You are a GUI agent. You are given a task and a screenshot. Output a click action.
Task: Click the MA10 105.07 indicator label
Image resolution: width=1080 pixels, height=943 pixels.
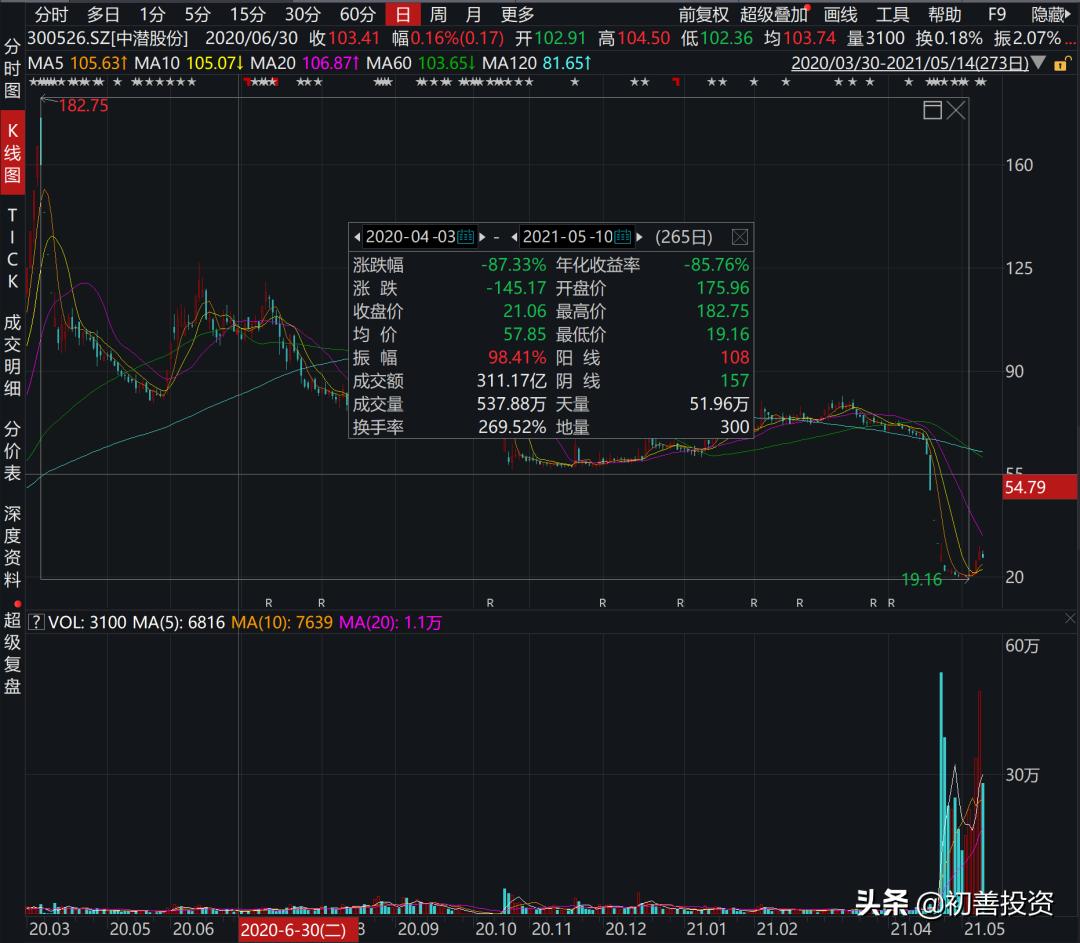189,63
